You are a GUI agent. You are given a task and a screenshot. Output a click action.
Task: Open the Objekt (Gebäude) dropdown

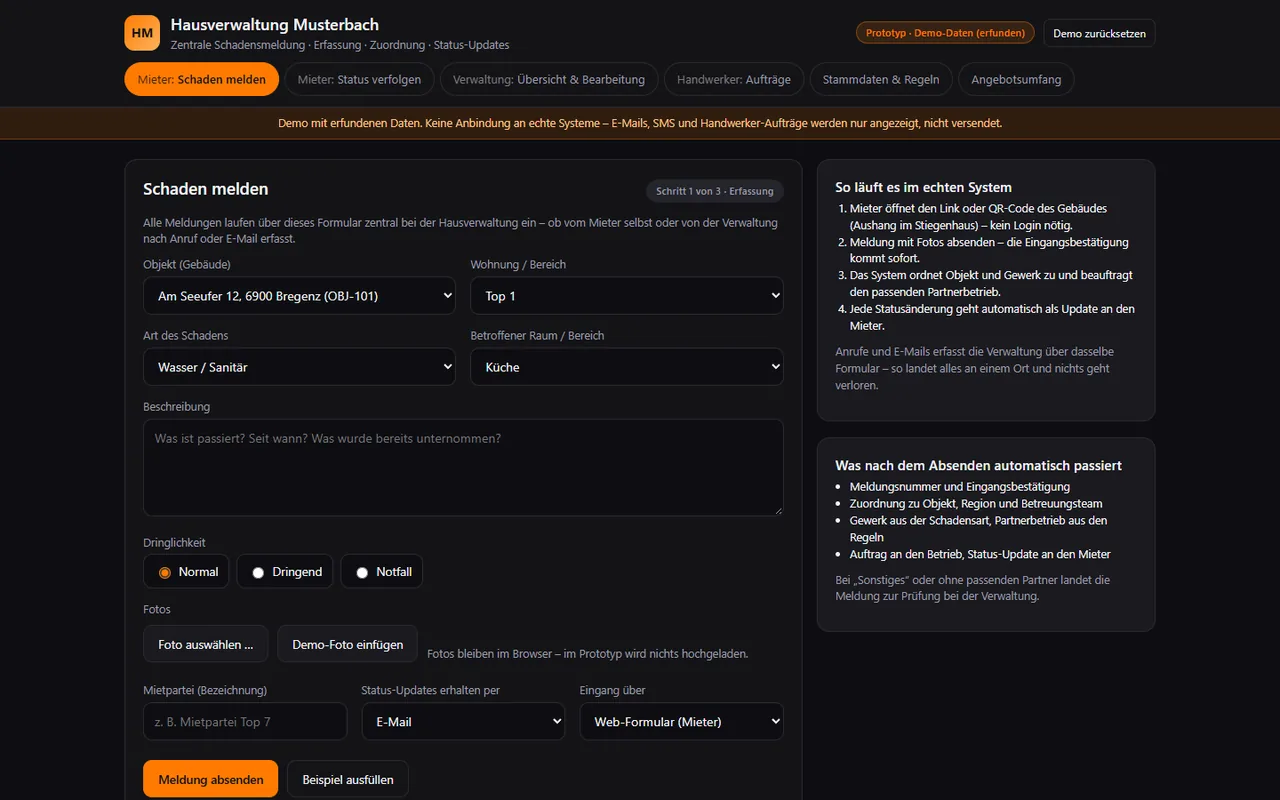299,296
